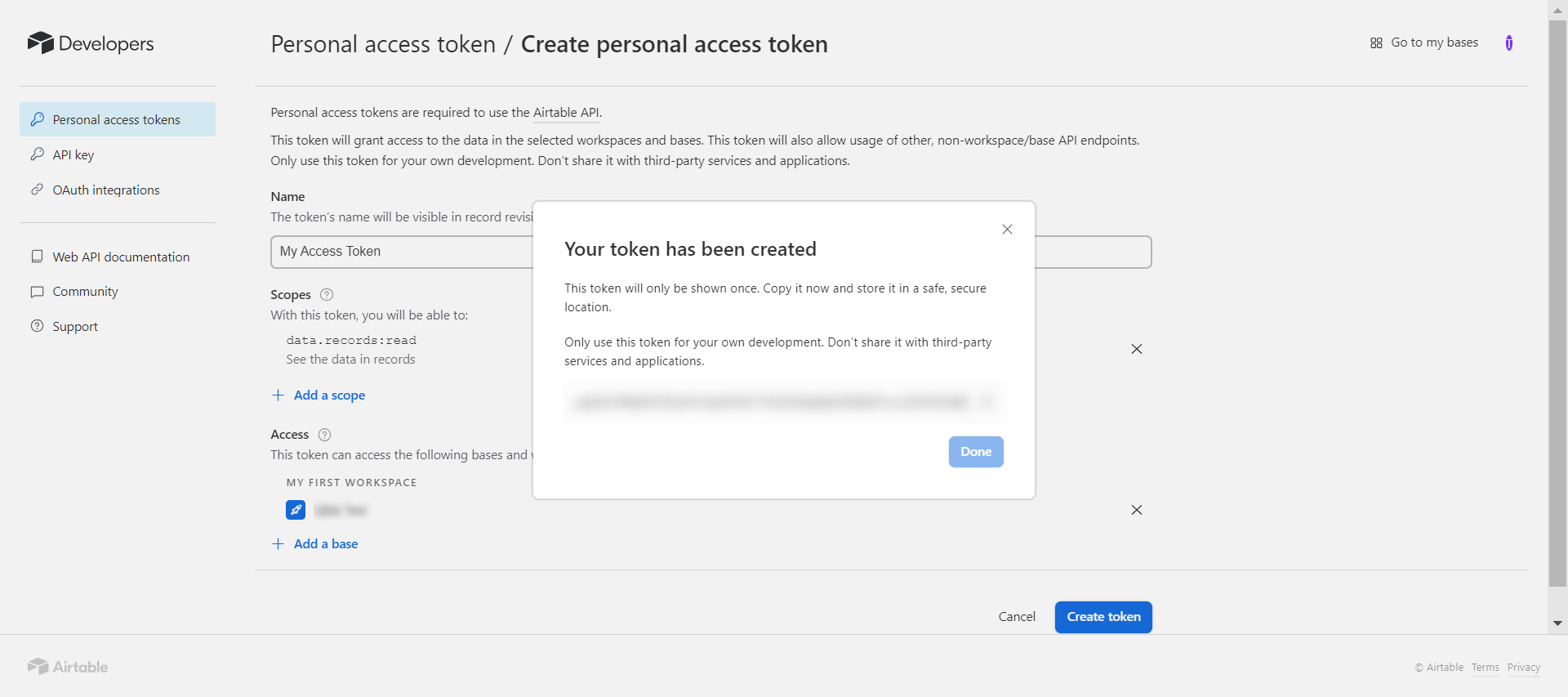
Task: Close the token created dialog
Action: (1007, 230)
